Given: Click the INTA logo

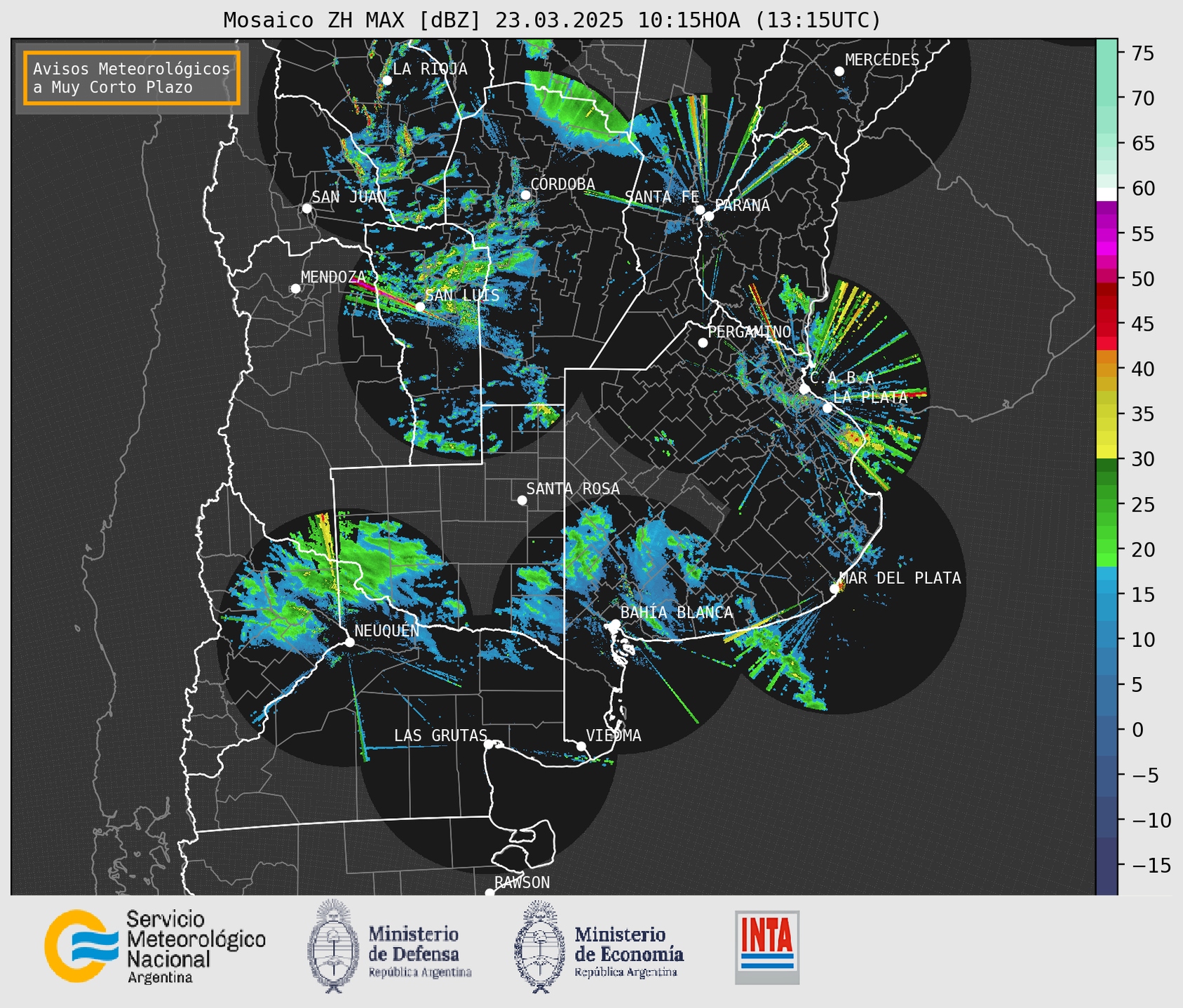Looking at the screenshot, I should (x=767, y=947).
